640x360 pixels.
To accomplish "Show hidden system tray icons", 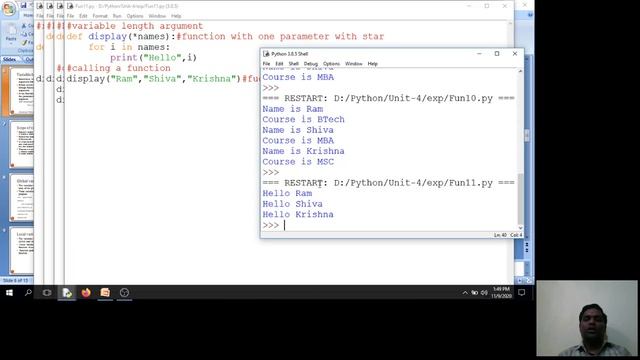I will [x=465, y=293].
